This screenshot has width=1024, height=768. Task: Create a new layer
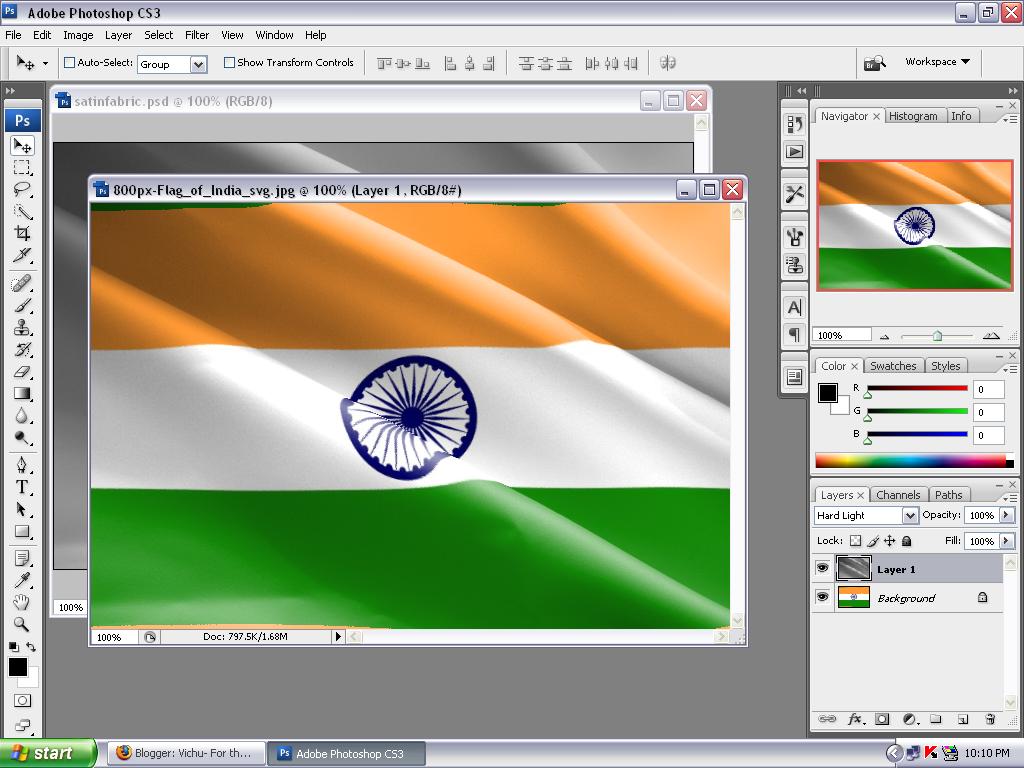963,719
